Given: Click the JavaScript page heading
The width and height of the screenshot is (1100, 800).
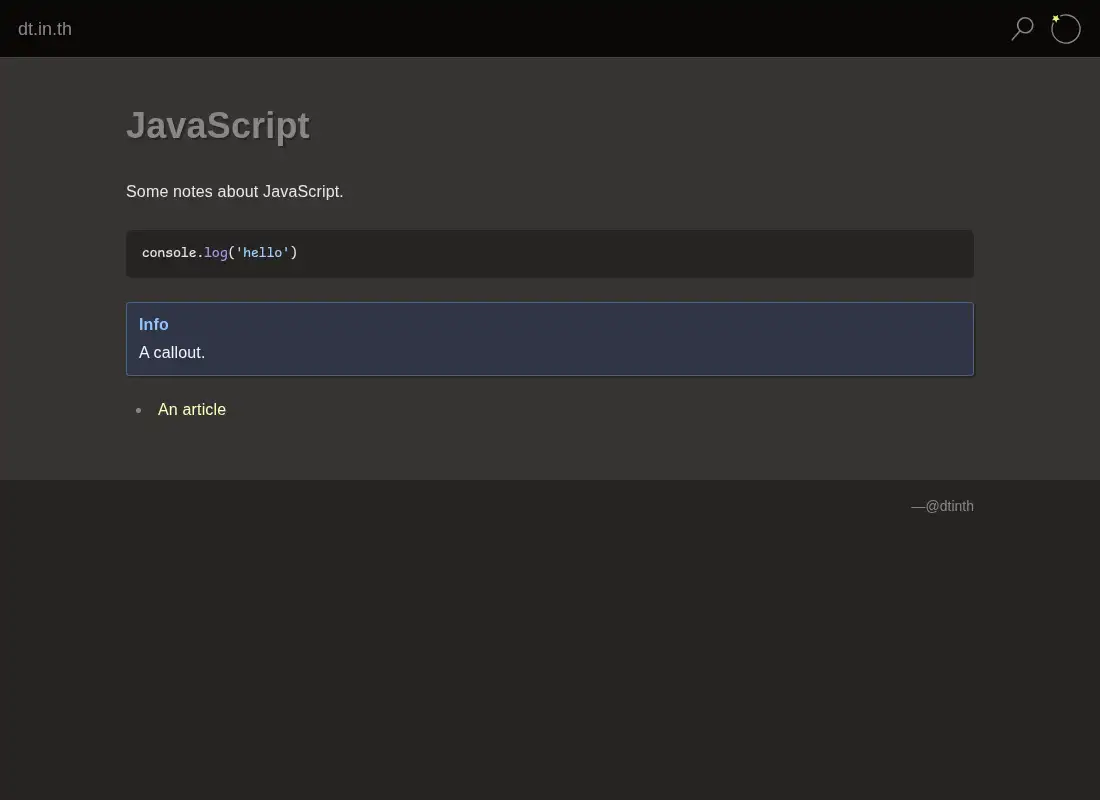Looking at the screenshot, I should coord(217,126).
